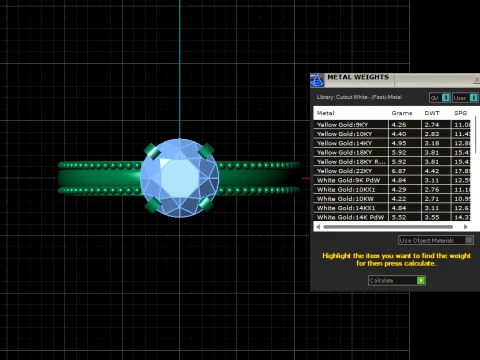The width and height of the screenshot is (480, 360).
Task: Select the Yellow Gold:18KY row
Action: point(392,152)
